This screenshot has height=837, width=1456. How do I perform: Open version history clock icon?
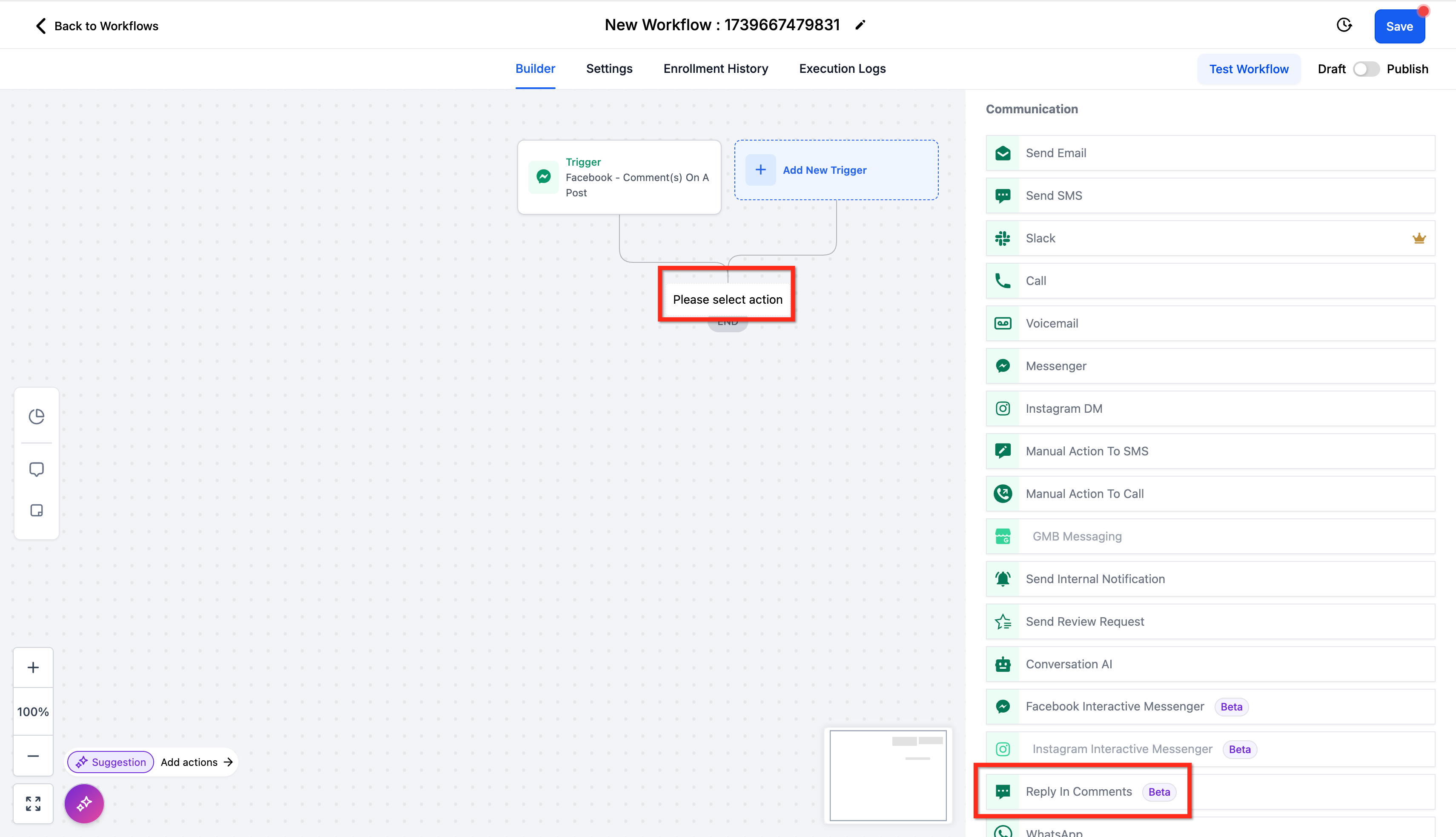[x=1344, y=25]
